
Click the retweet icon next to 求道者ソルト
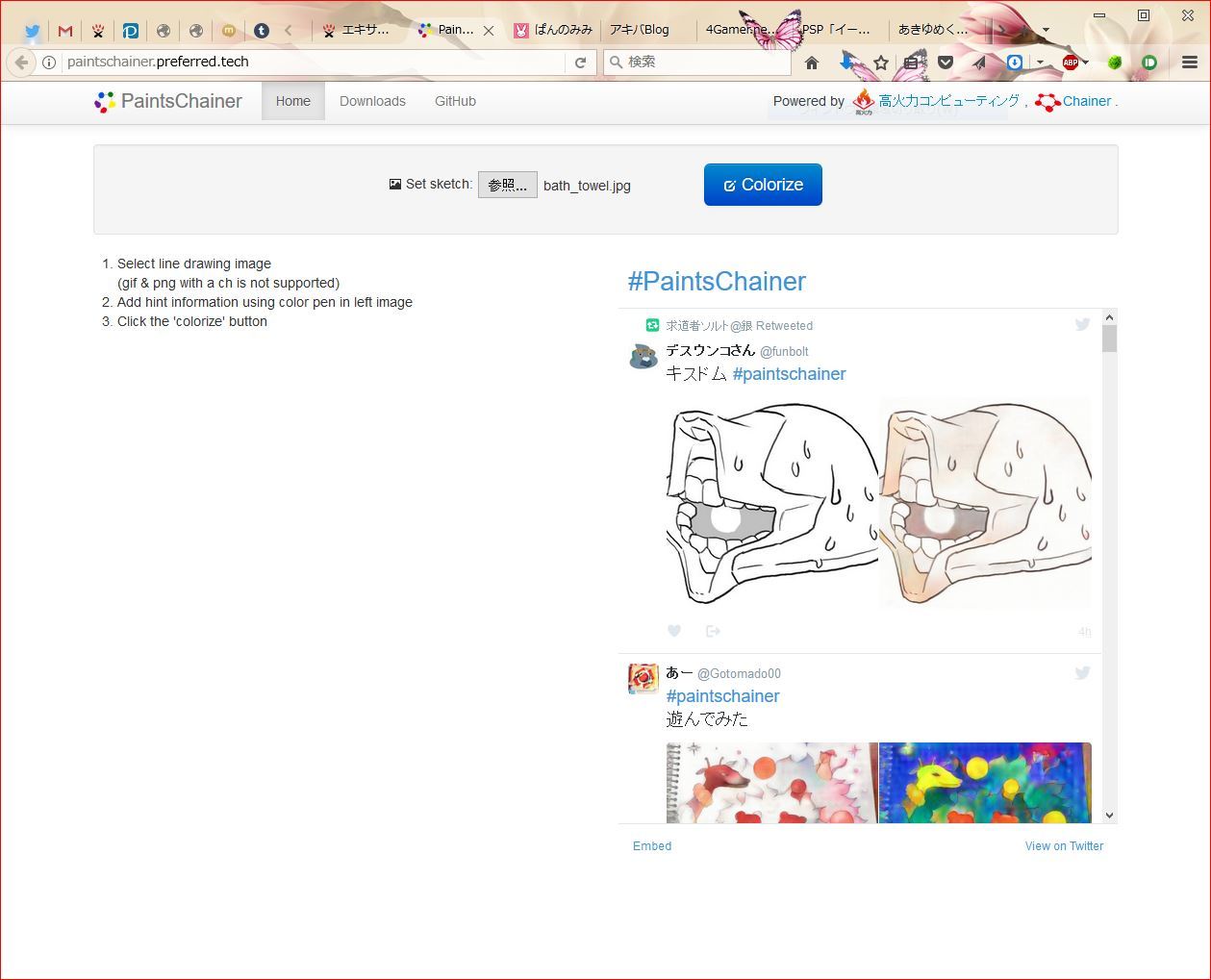pos(652,326)
